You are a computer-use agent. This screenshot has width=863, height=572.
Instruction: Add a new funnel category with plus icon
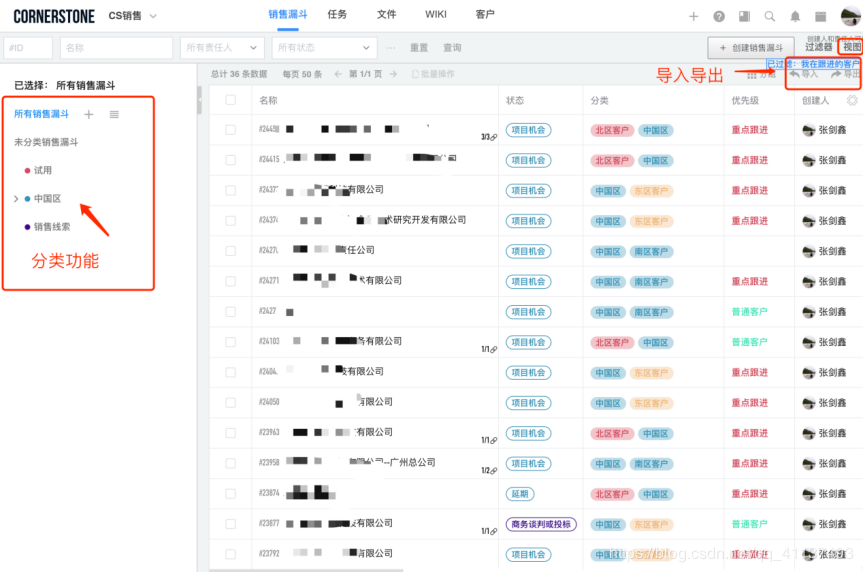pos(89,115)
